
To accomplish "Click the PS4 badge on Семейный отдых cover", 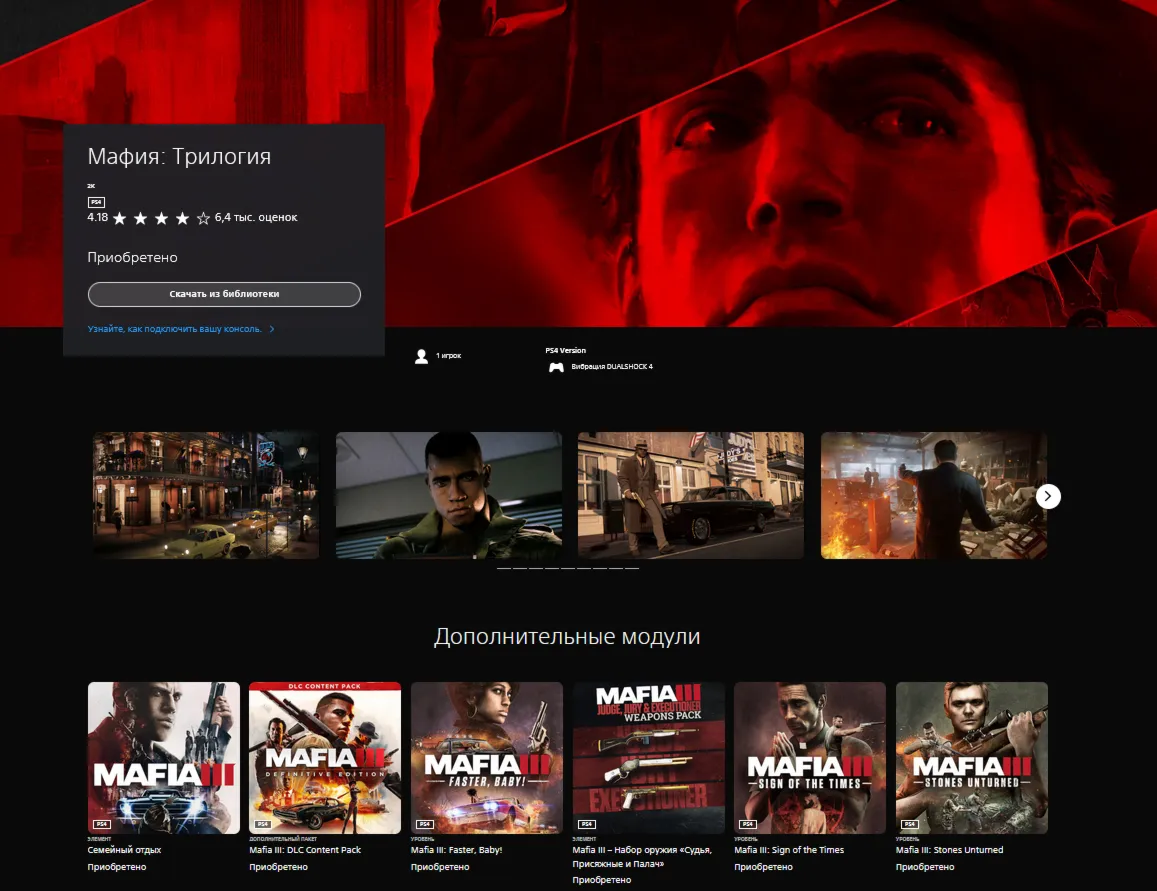I will point(101,824).
